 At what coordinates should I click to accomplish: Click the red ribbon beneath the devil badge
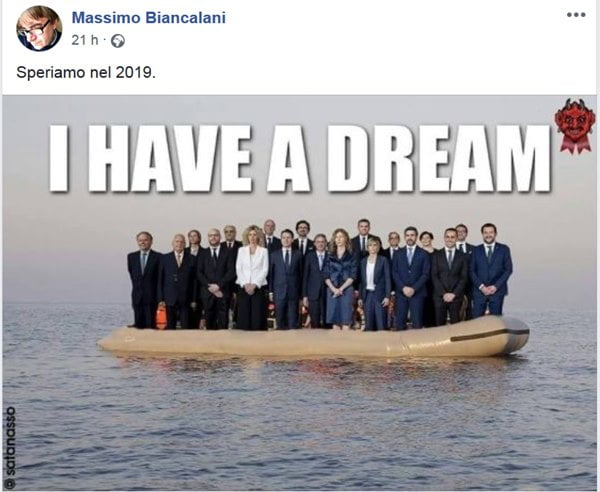576,143
